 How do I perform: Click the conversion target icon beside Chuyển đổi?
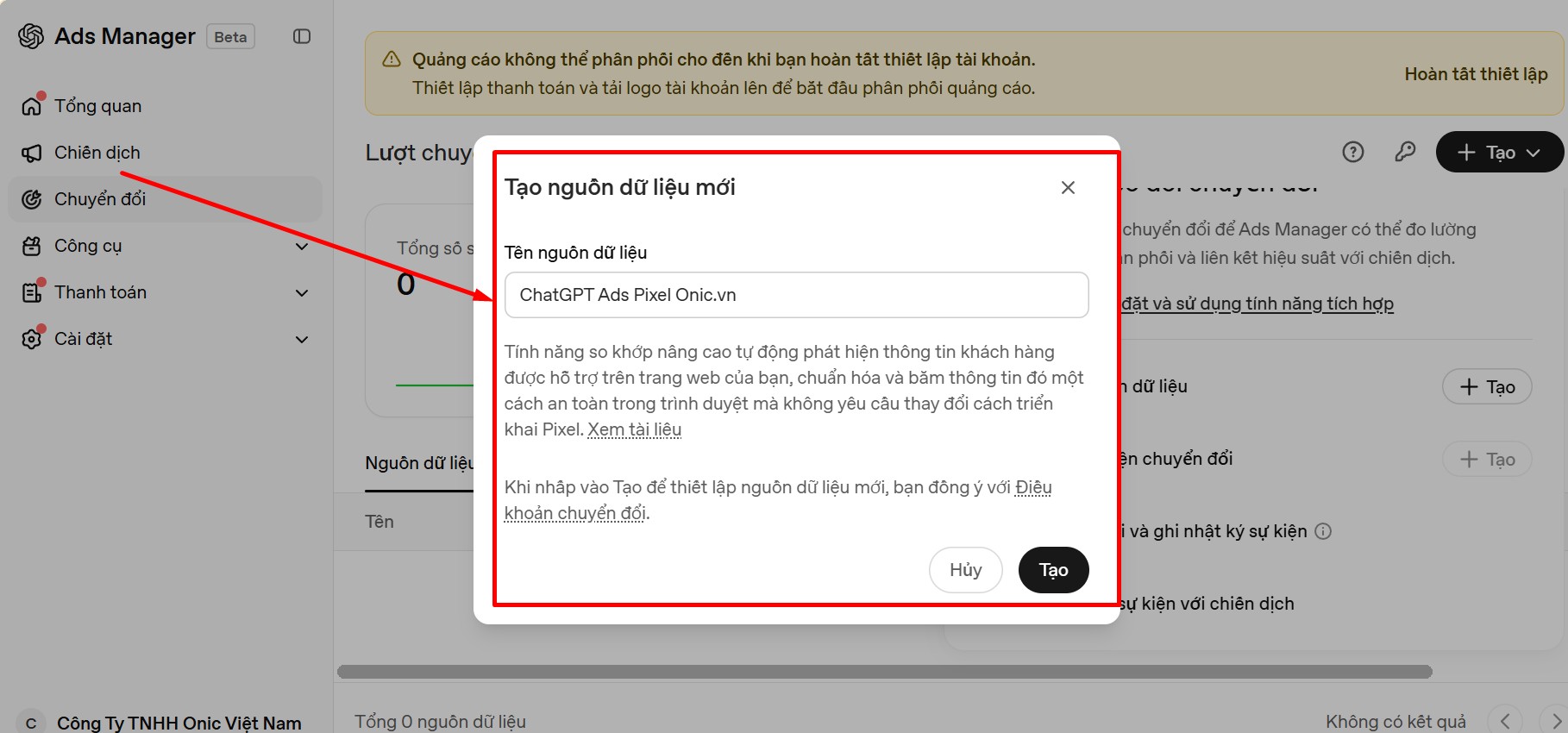pyautogui.click(x=32, y=199)
